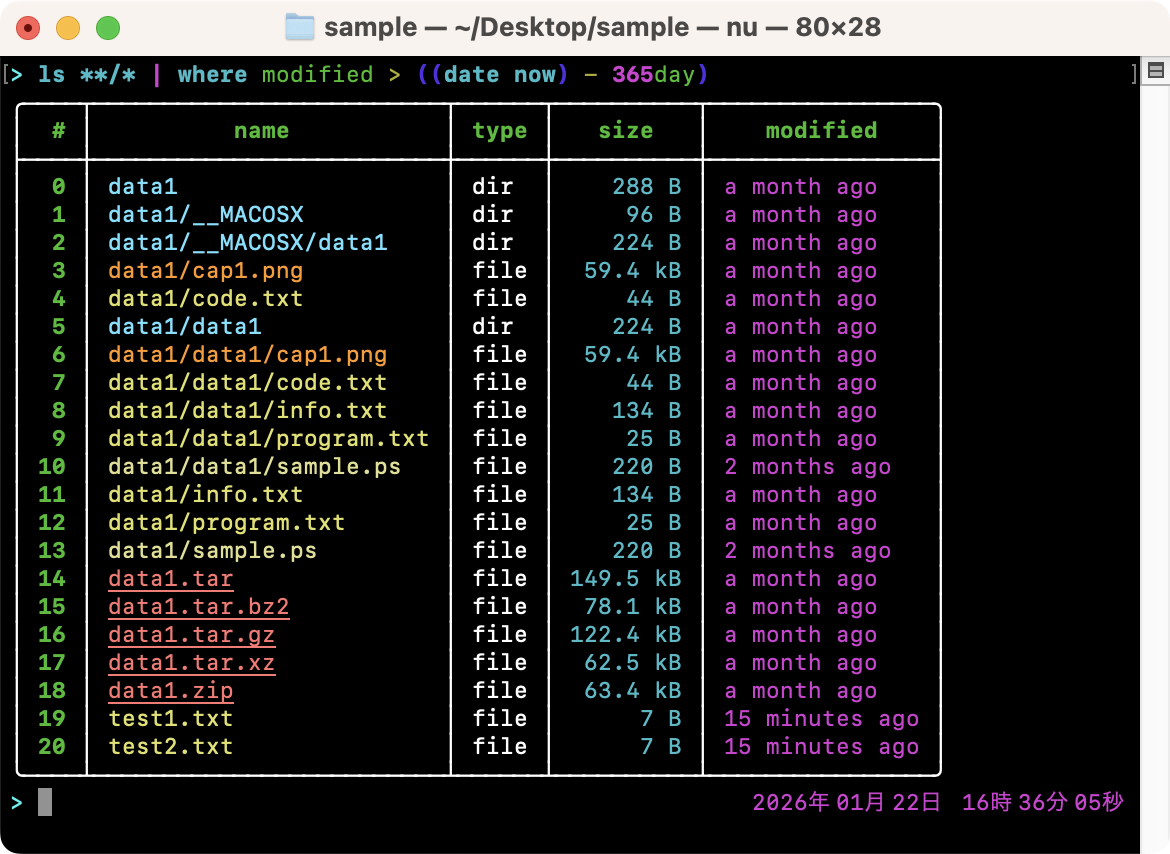Click the data1.tar.gz archive name

pyautogui.click(x=191, y=635)
